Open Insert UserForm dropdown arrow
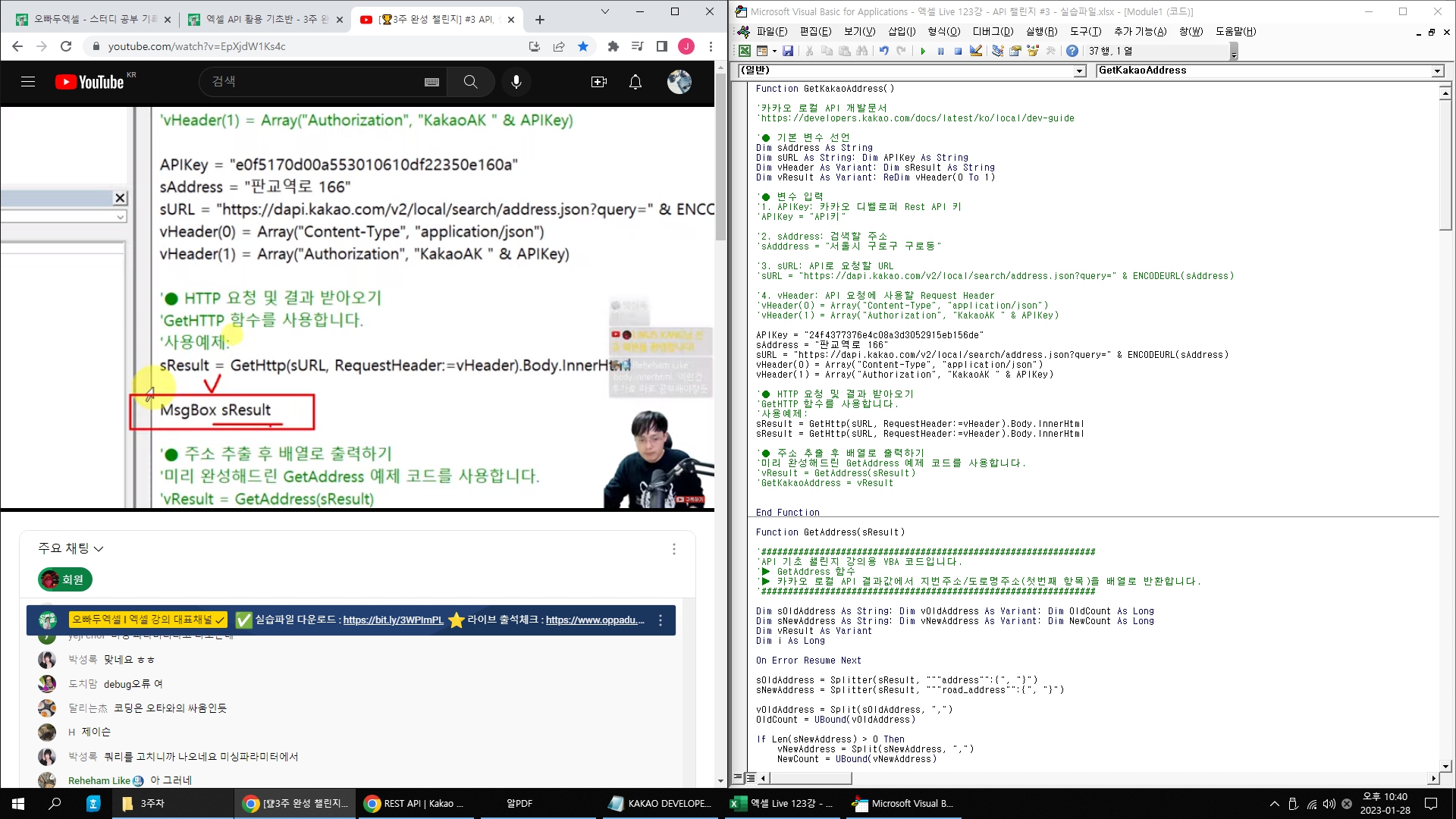This screenshot has height=819, width=1456. 774,52
